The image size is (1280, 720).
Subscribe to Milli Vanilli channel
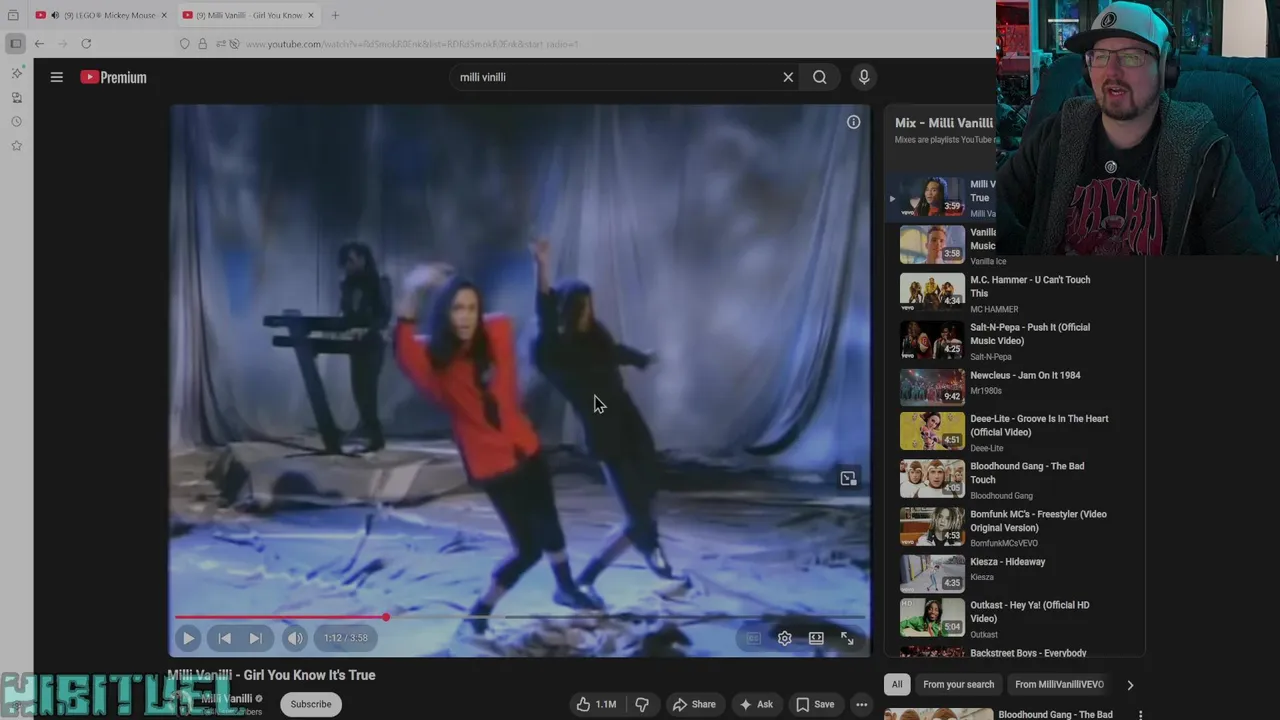311,704
